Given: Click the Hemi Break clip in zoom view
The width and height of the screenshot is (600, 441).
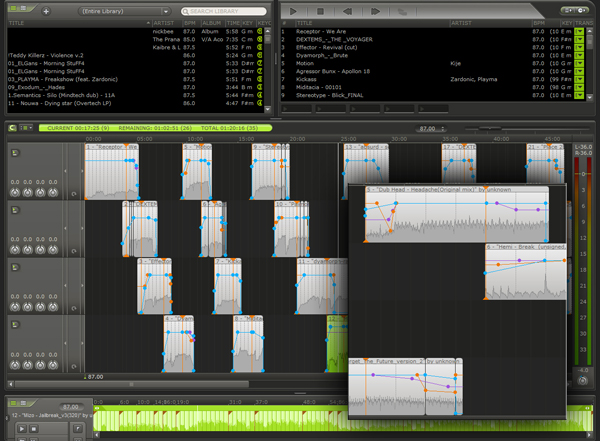Looking at the screenshot, I should click(x=525, y=280).
